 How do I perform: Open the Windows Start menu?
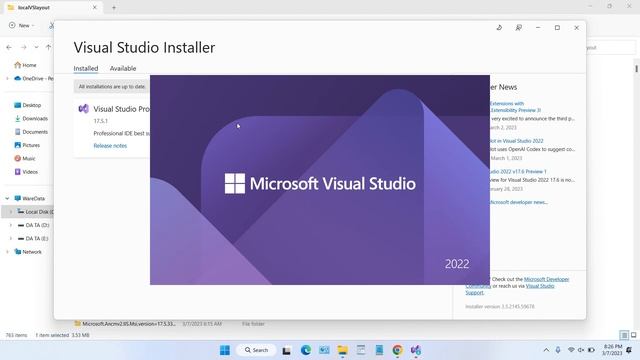225,350
